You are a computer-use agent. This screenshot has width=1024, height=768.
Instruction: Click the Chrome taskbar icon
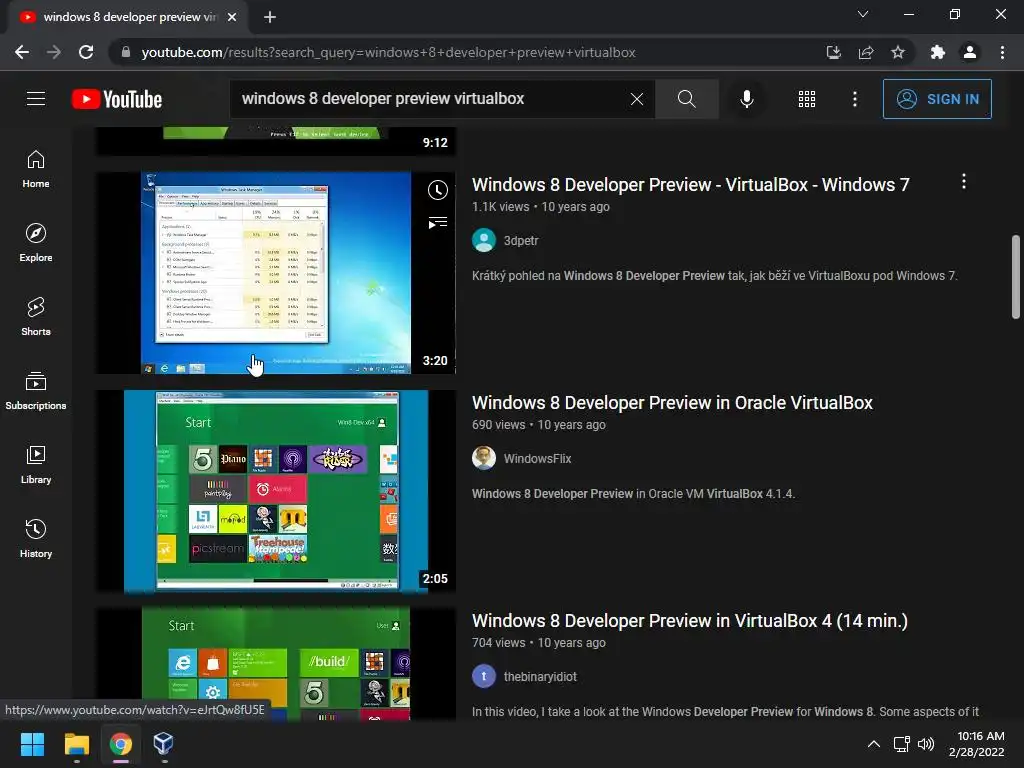[121, 744]
